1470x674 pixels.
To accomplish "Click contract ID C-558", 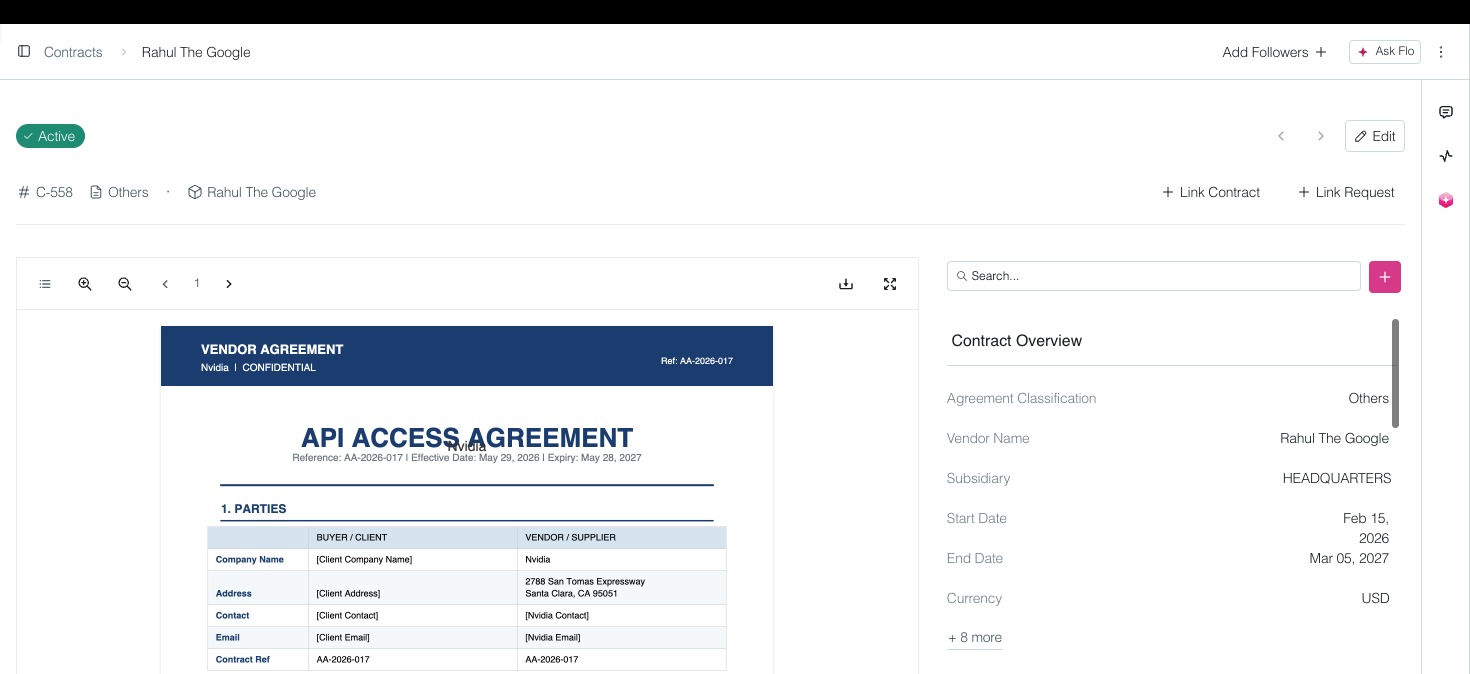I will [x=46, y=192].
